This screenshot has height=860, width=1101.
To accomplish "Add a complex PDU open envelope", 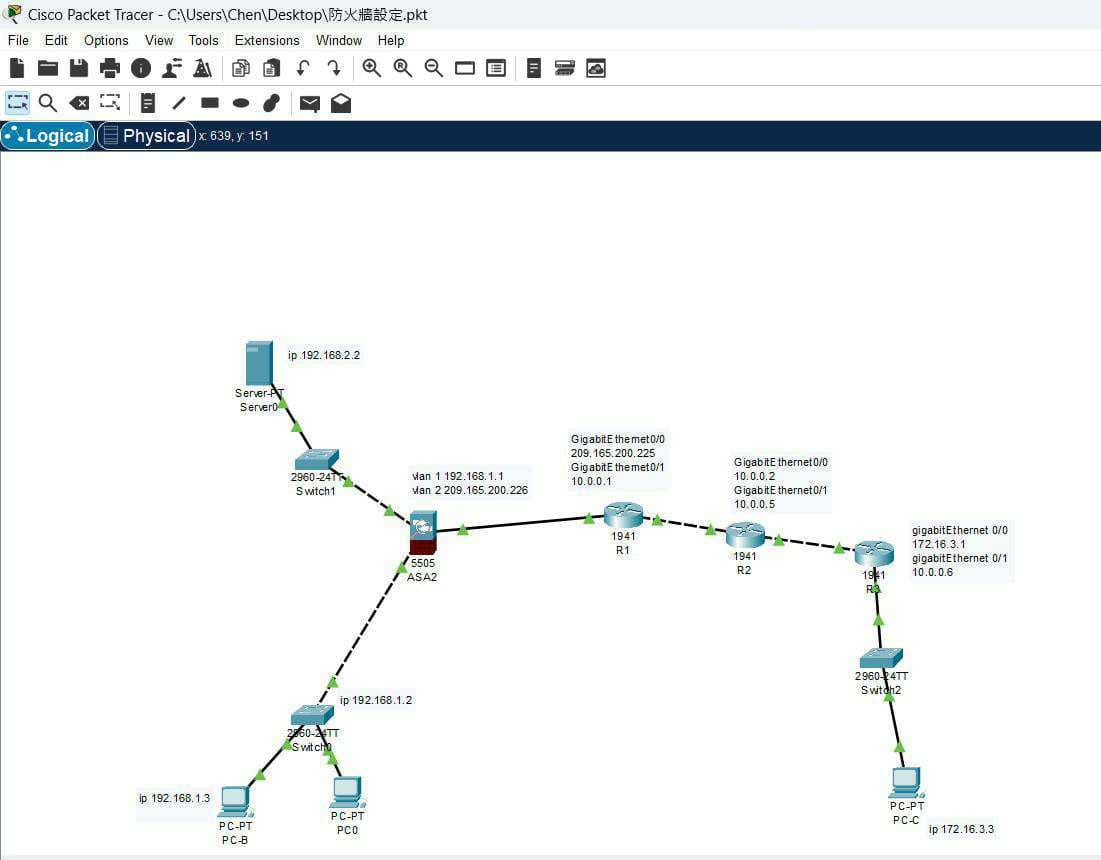I will [x=341, y=103].
